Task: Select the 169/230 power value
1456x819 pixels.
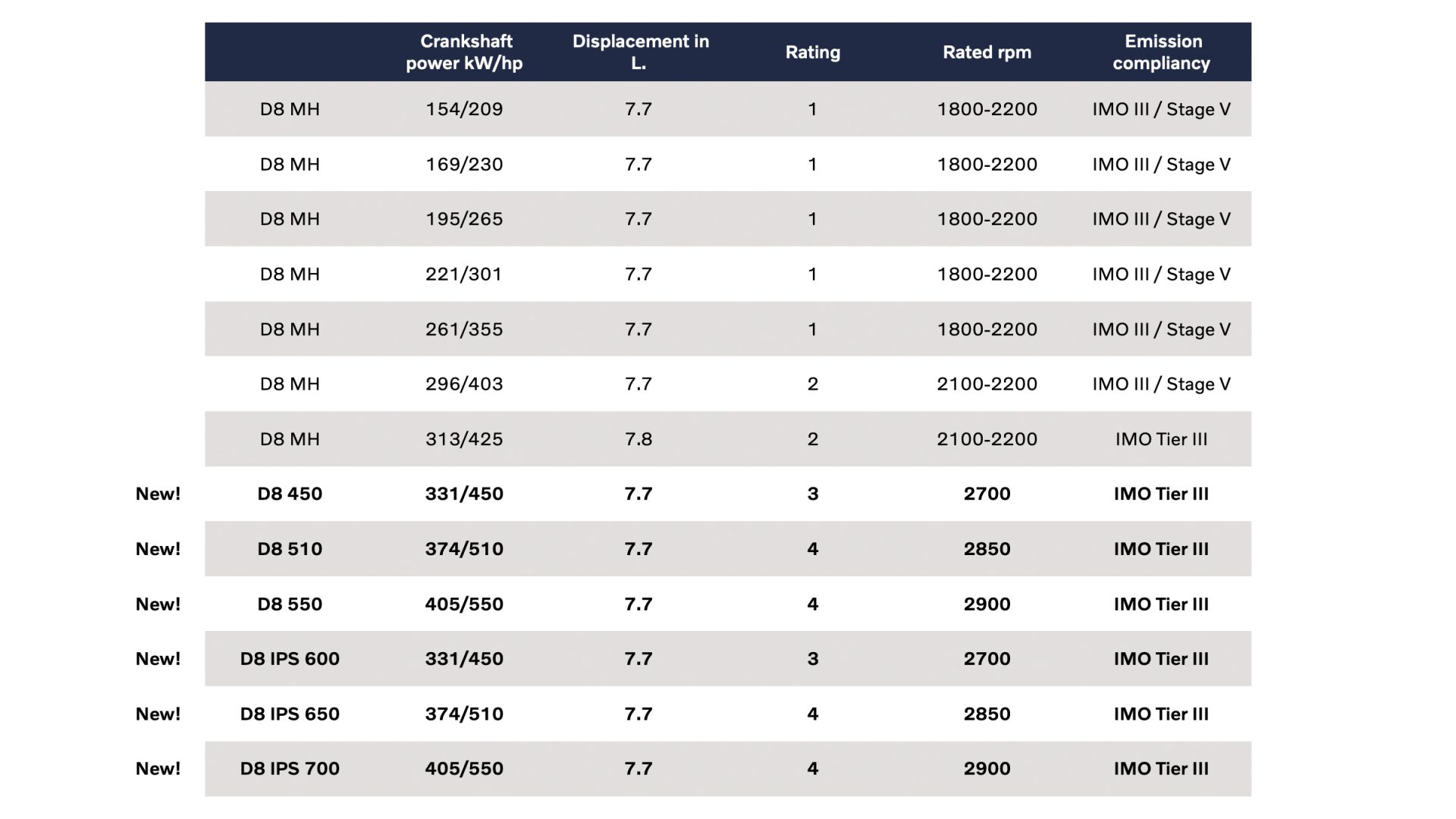Action: pos(464,165)
